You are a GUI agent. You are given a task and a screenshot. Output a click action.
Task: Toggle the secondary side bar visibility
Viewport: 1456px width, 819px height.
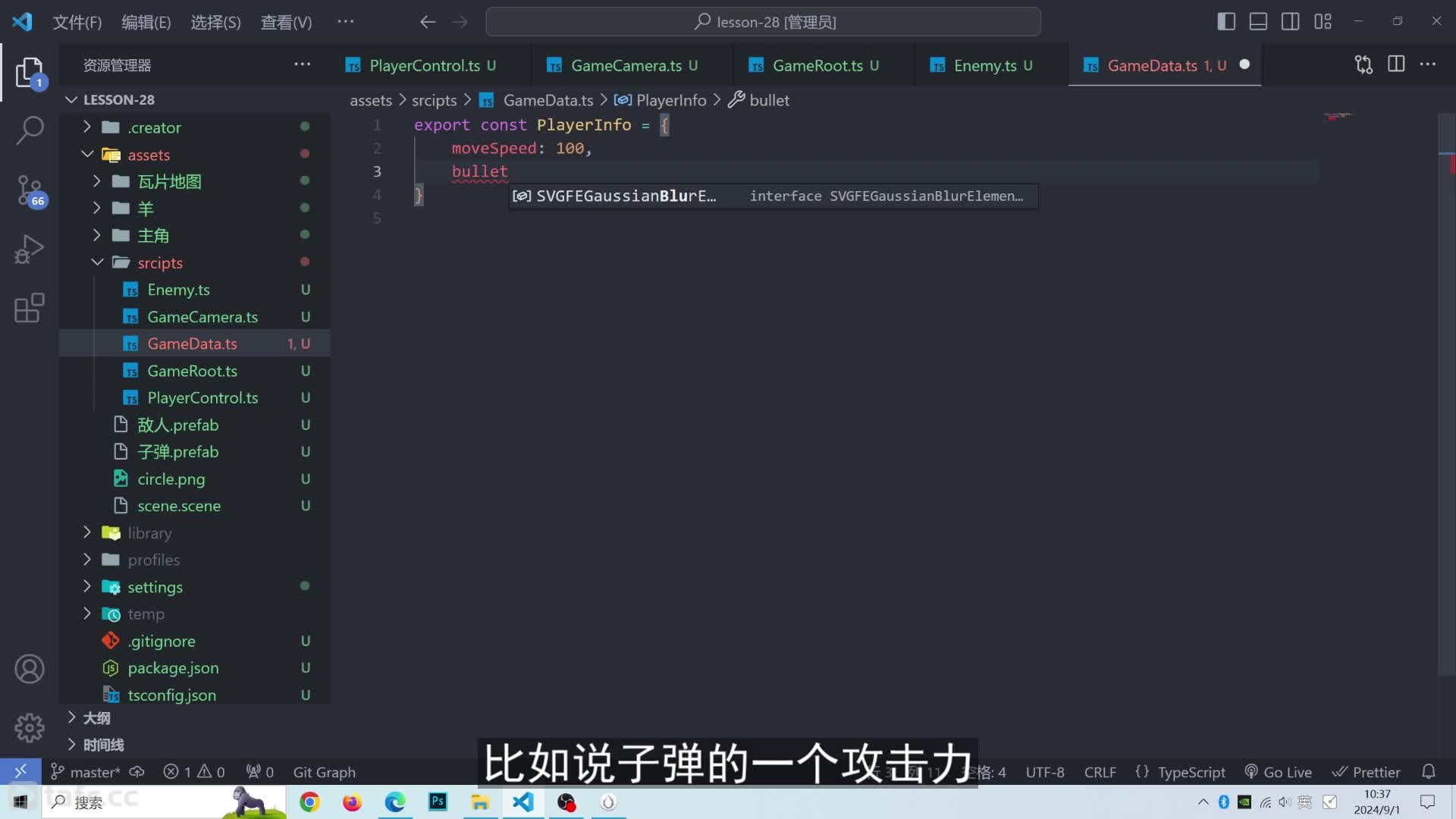(1290, 21)
